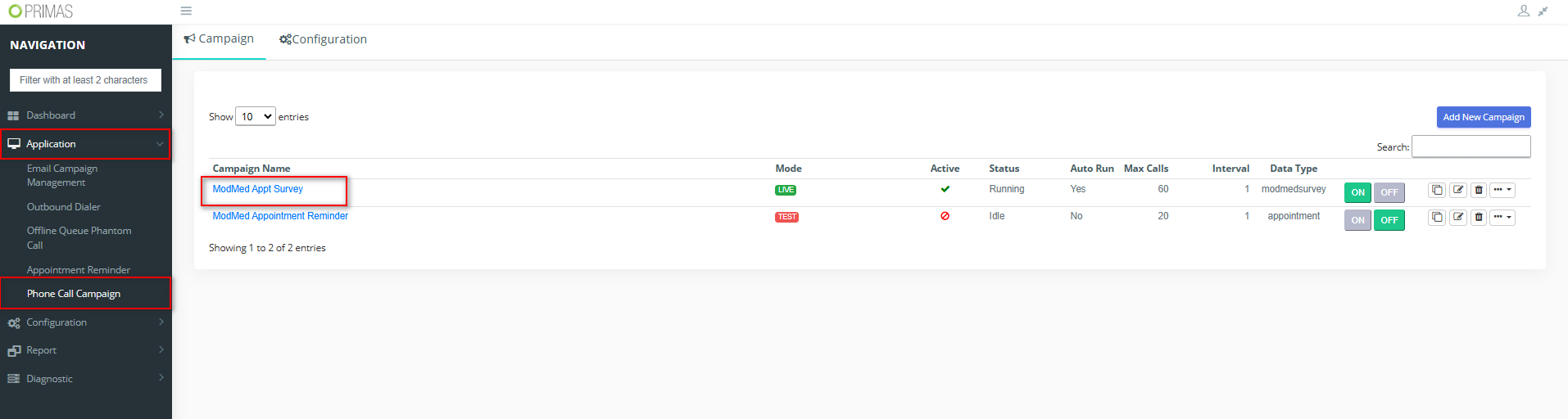Click the Add New Campaign button
The image size is (1568, 419).
[1483, 117]
